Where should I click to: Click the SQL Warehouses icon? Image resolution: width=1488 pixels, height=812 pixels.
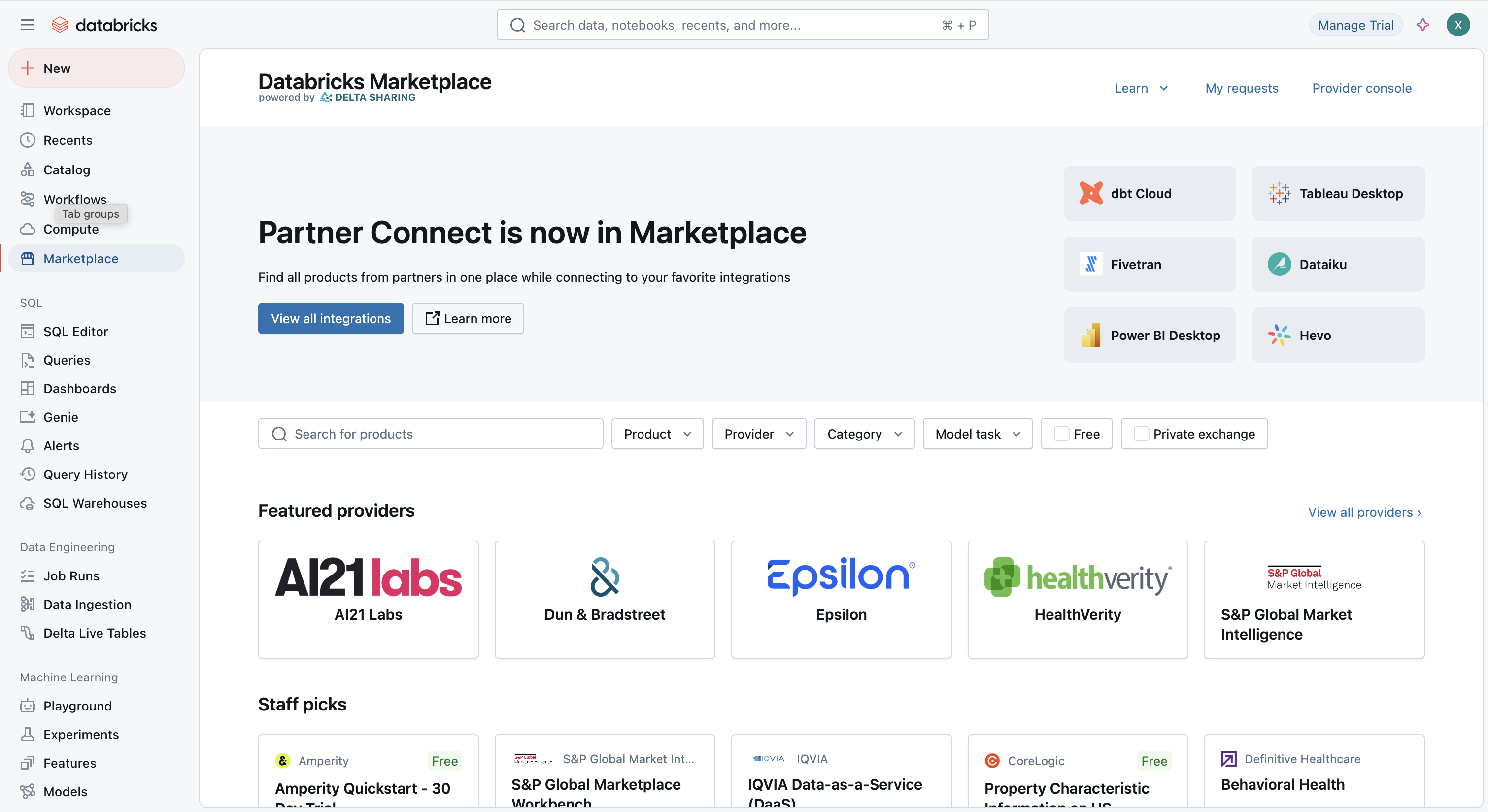click(x=28, y=503)
